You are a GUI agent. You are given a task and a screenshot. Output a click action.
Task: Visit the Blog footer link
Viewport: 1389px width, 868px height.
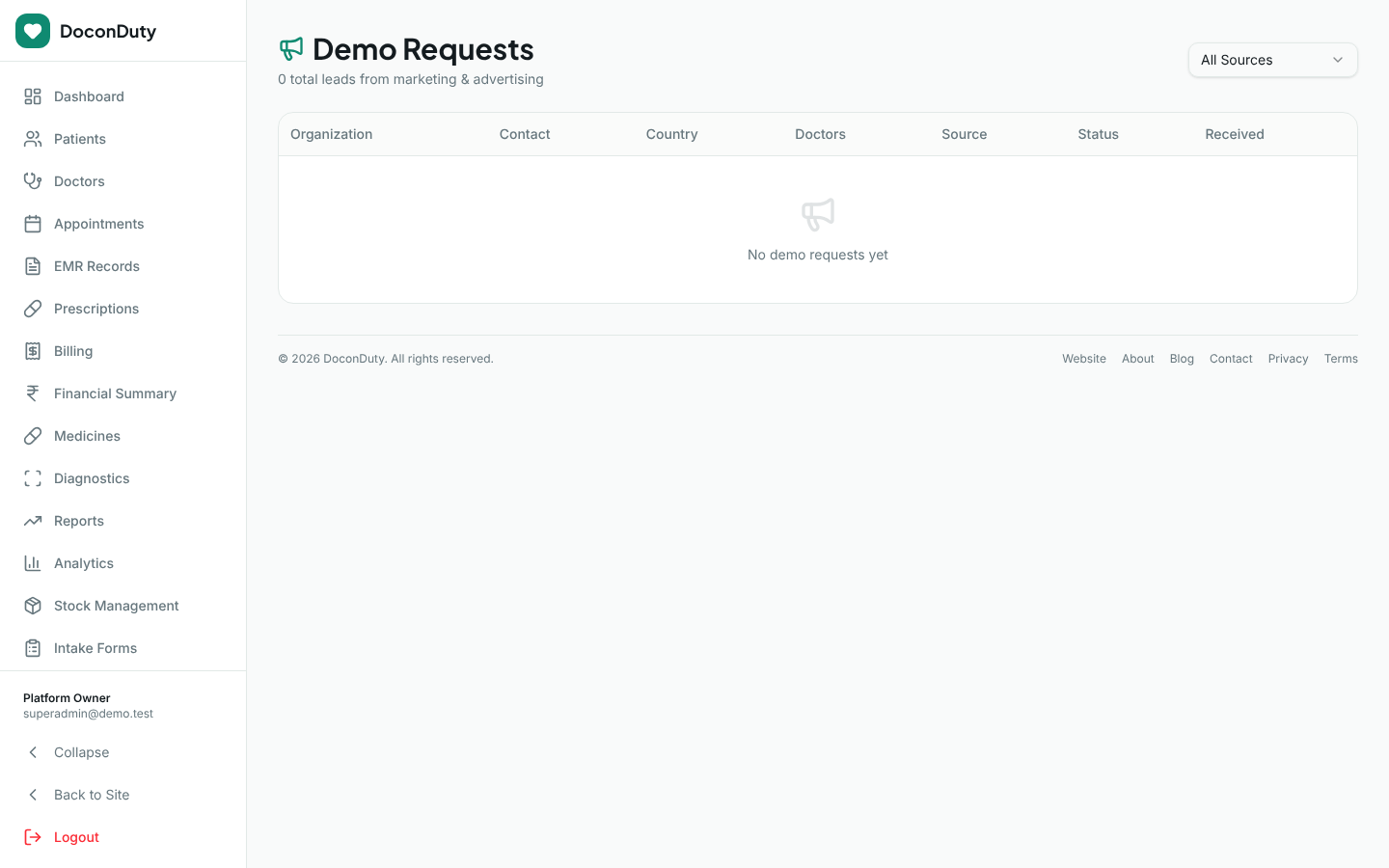pos(1182,359)
